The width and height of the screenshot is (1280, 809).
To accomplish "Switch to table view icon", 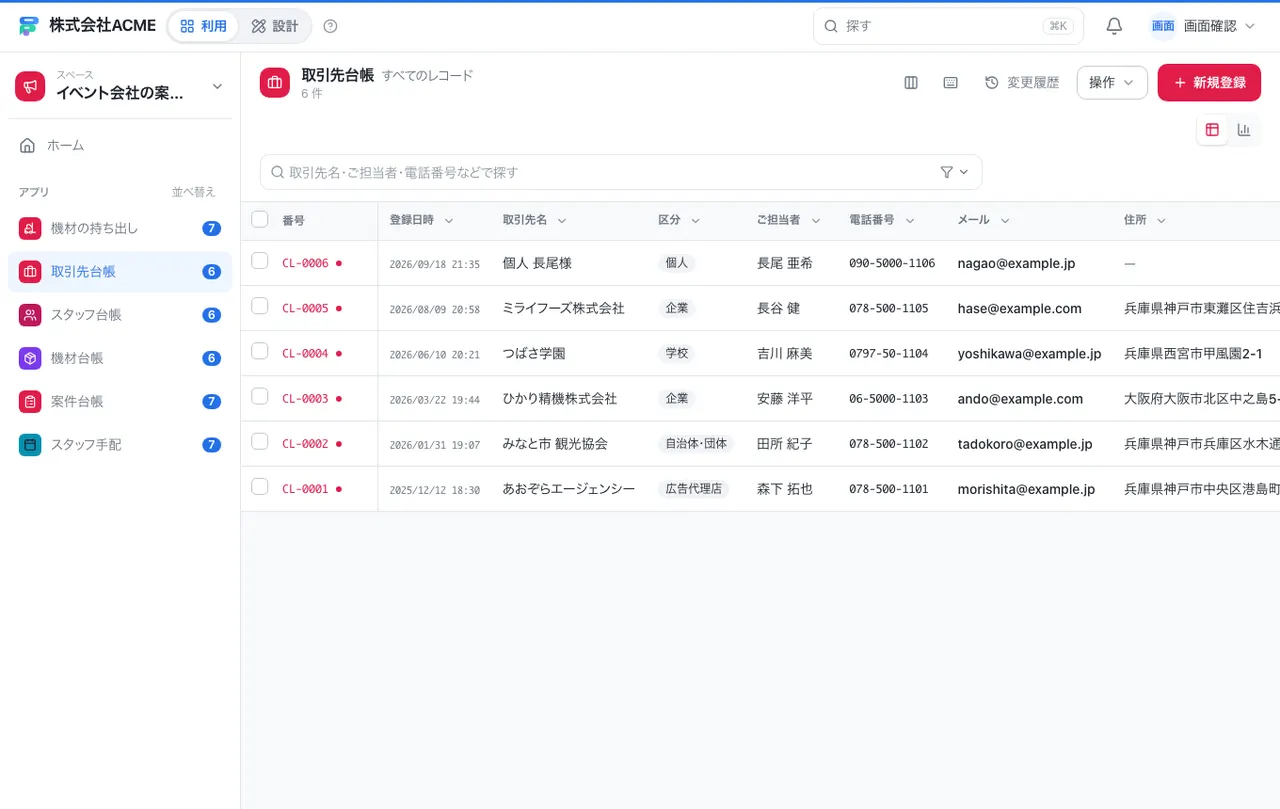I will pyautogui.click(x=1212, y=130).
